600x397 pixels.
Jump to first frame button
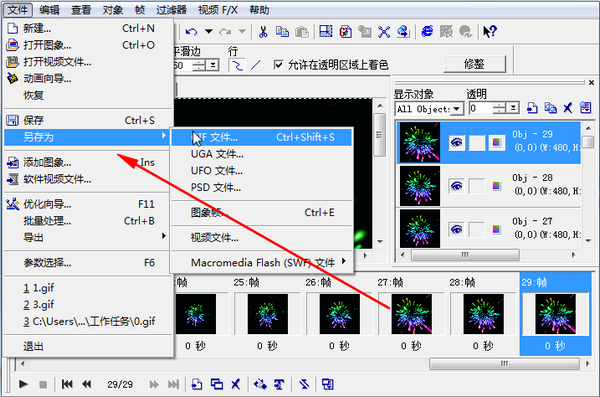click(67, 384)
